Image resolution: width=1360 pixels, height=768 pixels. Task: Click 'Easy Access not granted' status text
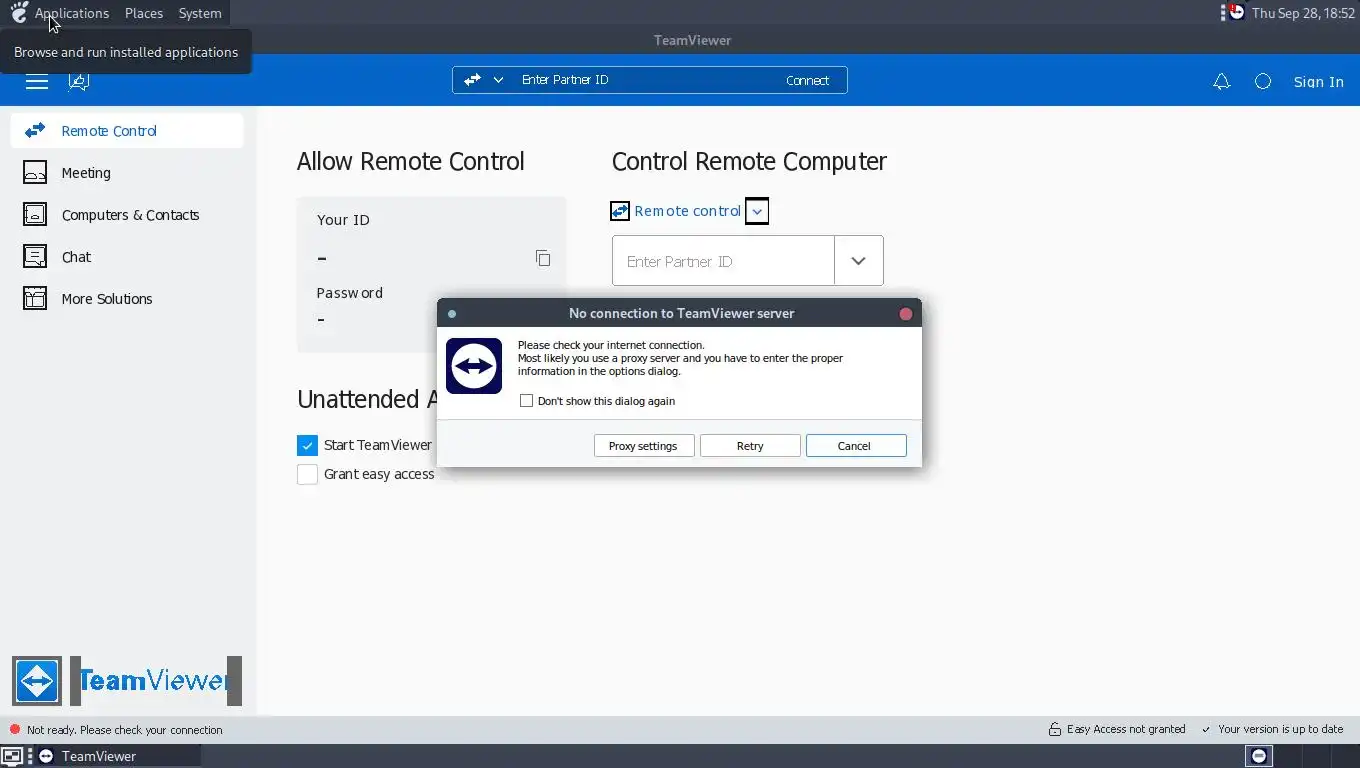pyautogui.click(x=1126, y=730)
